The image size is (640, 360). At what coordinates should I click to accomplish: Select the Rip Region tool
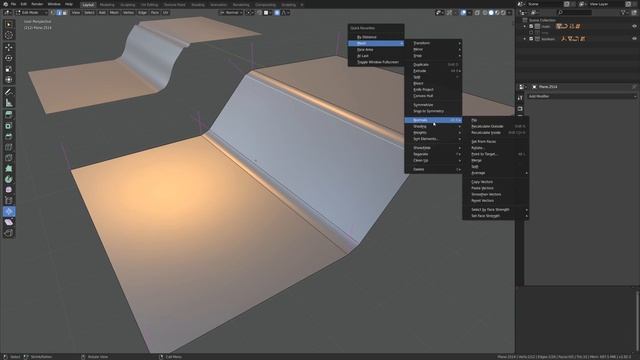[x=9, y=233]
